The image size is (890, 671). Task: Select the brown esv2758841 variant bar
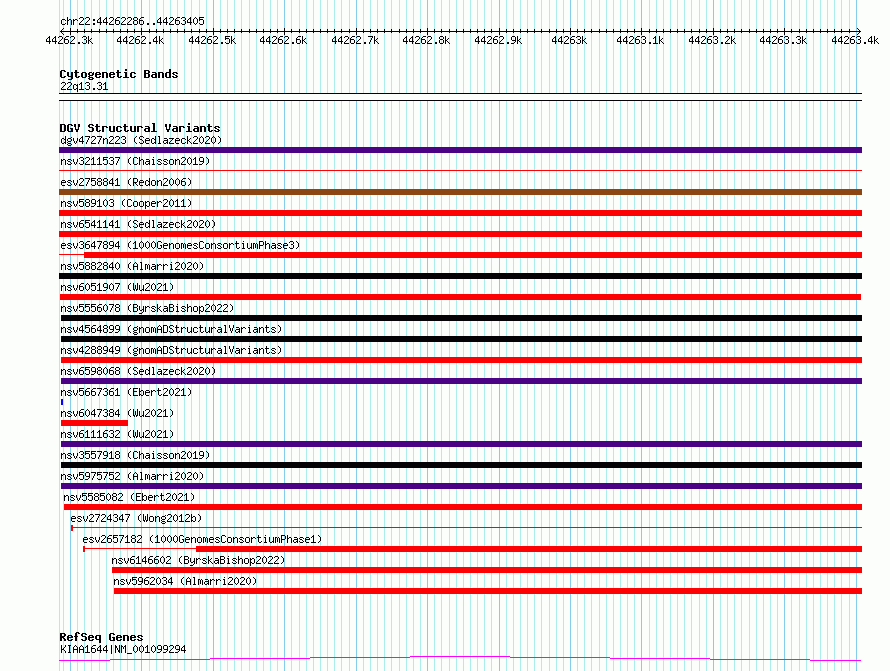[x=460, y=192]
